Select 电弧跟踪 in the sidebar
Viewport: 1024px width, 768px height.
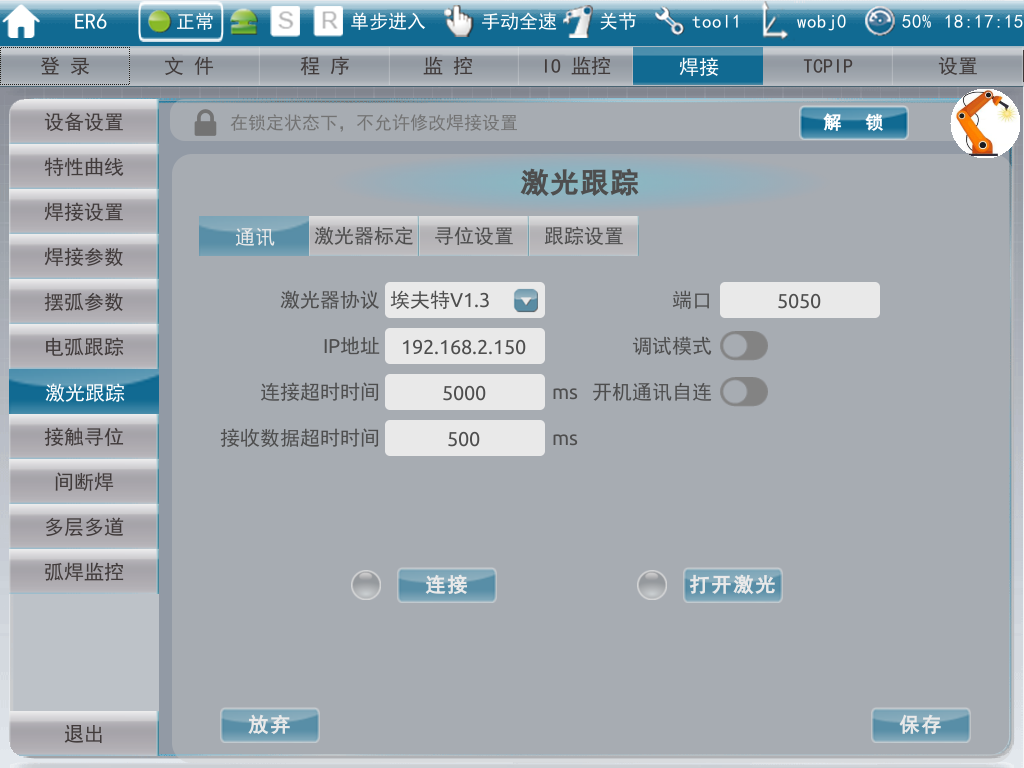(84, 348)
